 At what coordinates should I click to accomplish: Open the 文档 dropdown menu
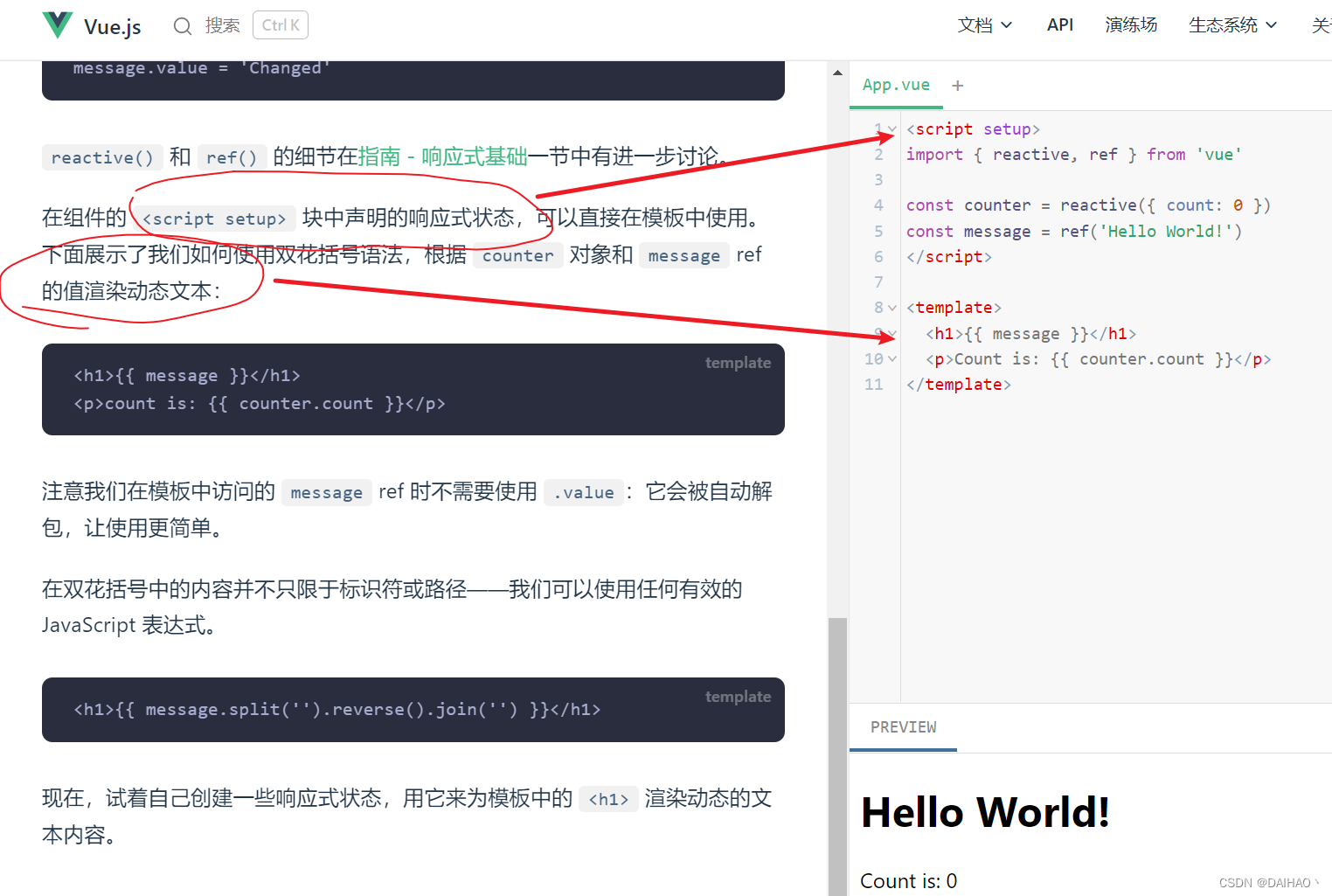tap(984, 25)
